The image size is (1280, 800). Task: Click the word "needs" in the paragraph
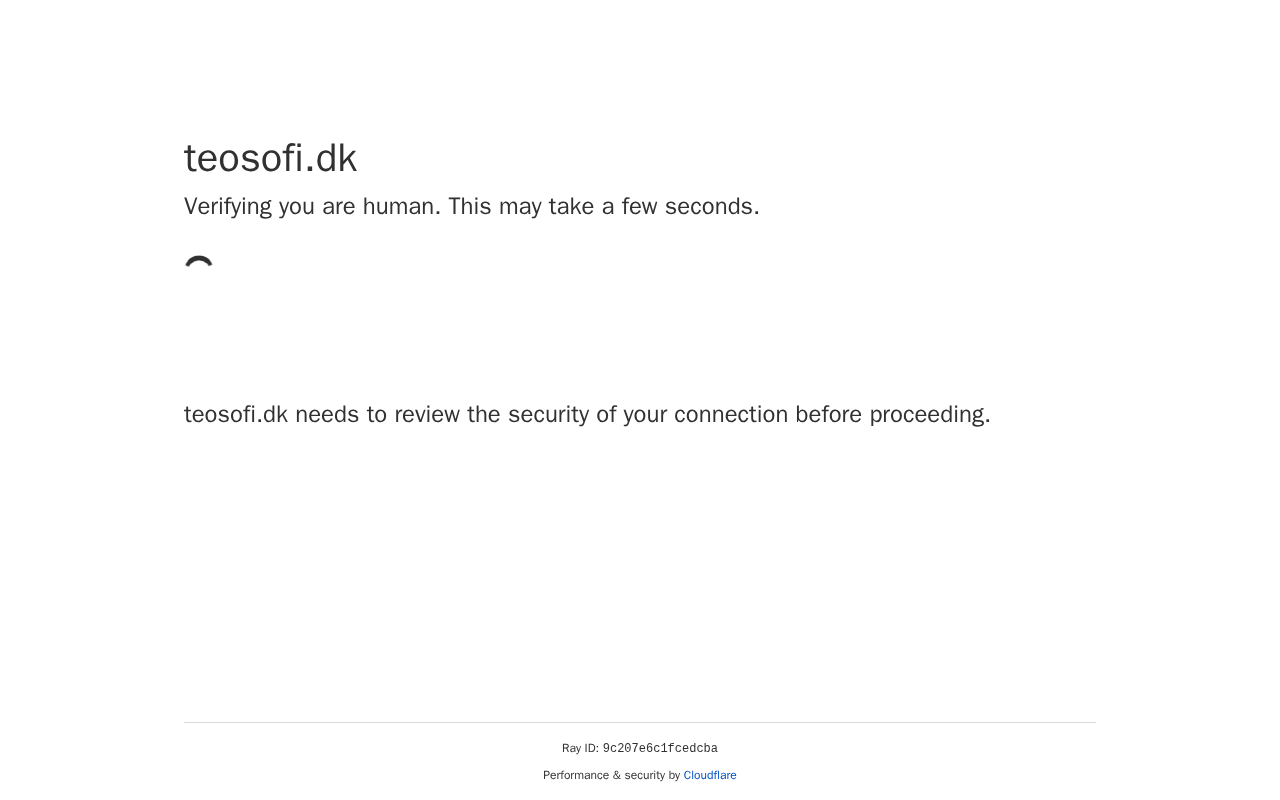327,415
